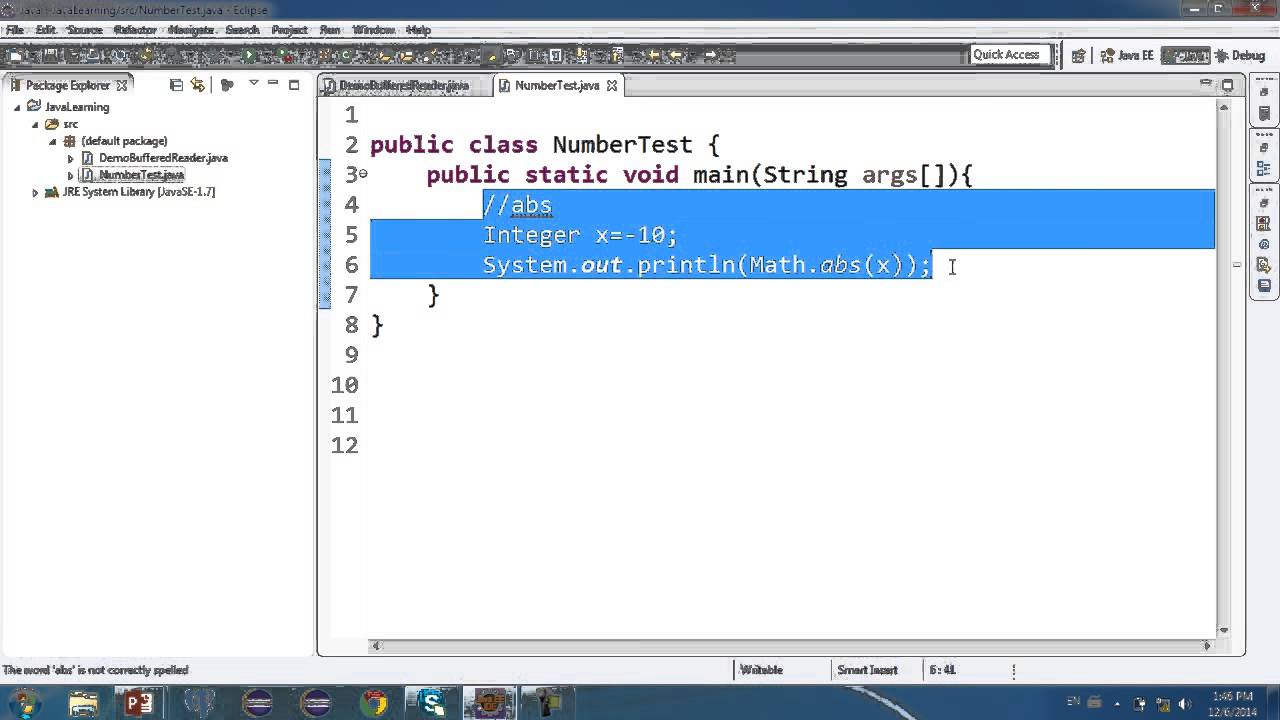Image resolution: width=1280 pixels, height=720 pixels.
Task: Maximize the Package Explorer panel
Action: pos(294,85)
